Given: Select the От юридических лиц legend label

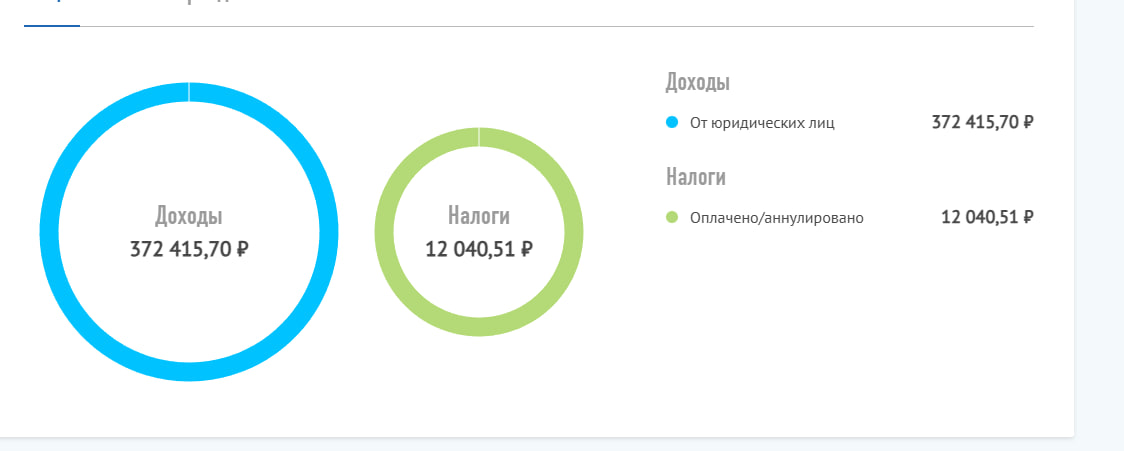Looking at the screenshot, I should [762, 123].
